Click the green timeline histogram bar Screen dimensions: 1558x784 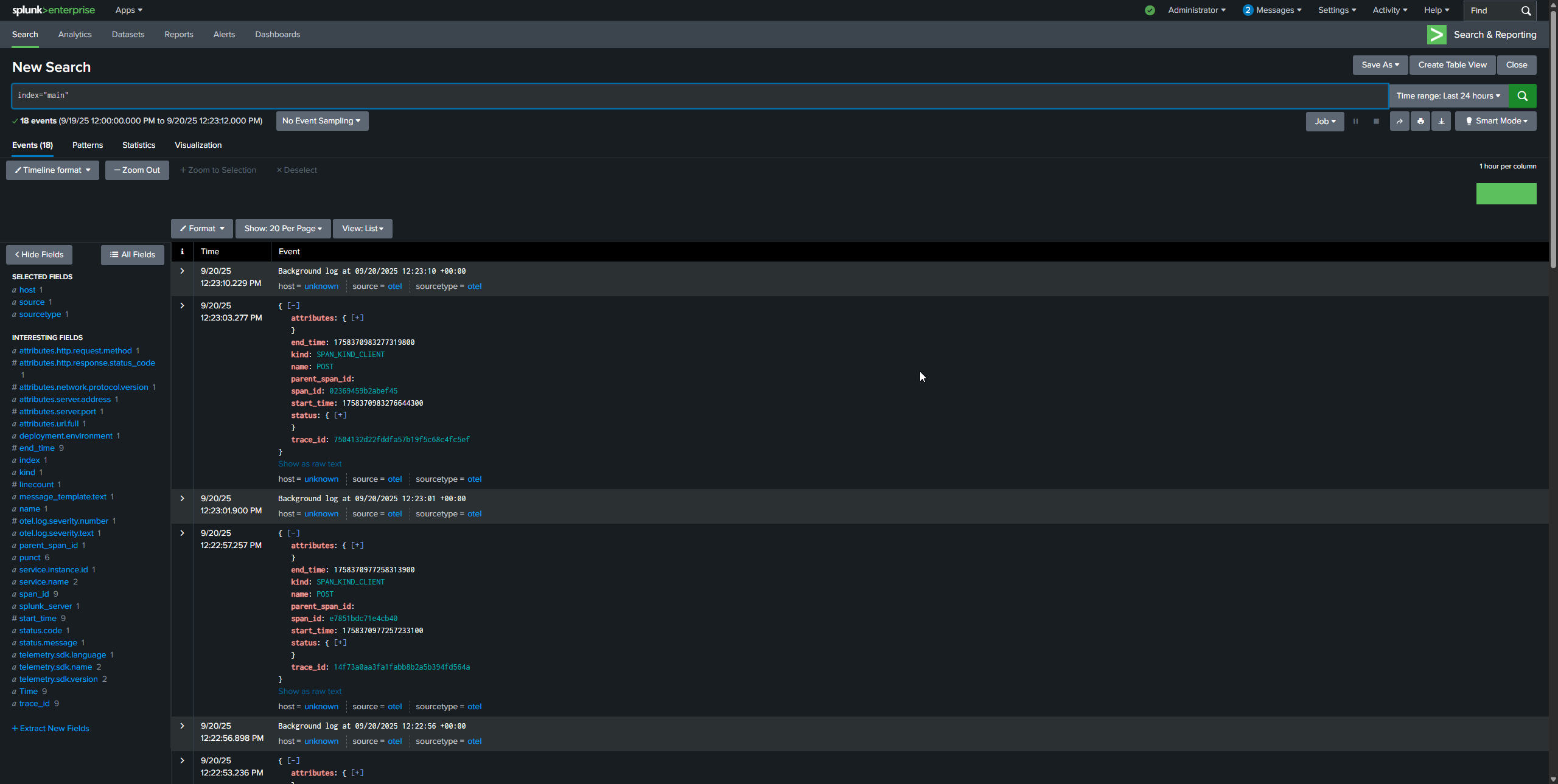tap(1506, 193)
